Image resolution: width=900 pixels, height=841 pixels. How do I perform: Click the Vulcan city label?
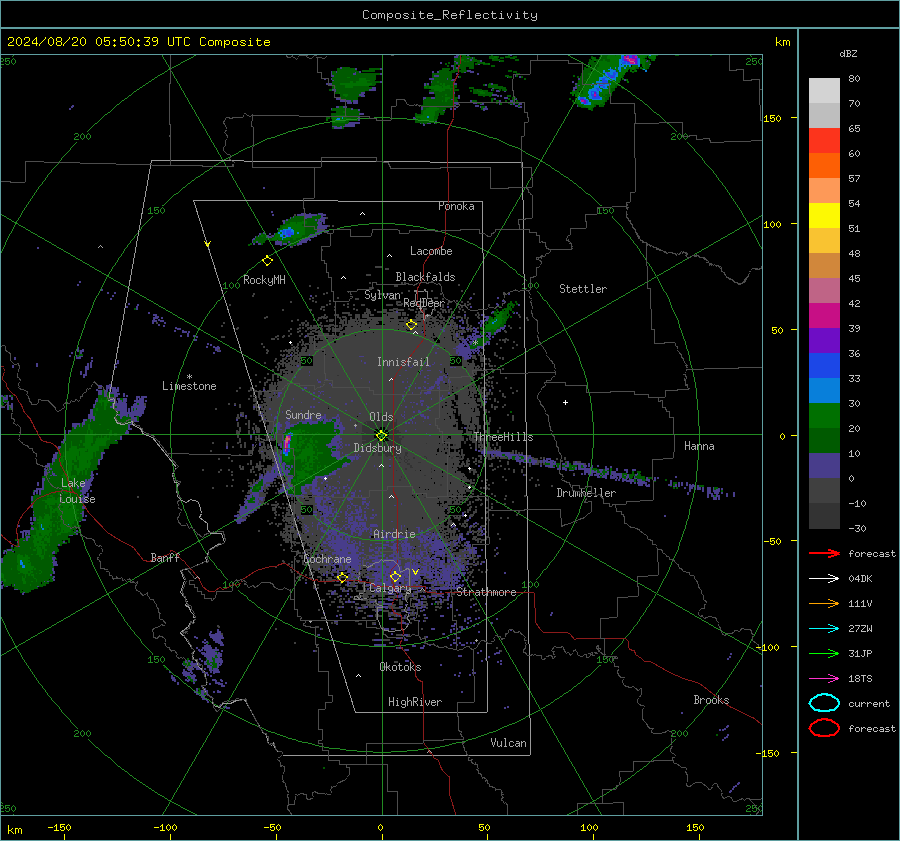[x=508, y=743]
